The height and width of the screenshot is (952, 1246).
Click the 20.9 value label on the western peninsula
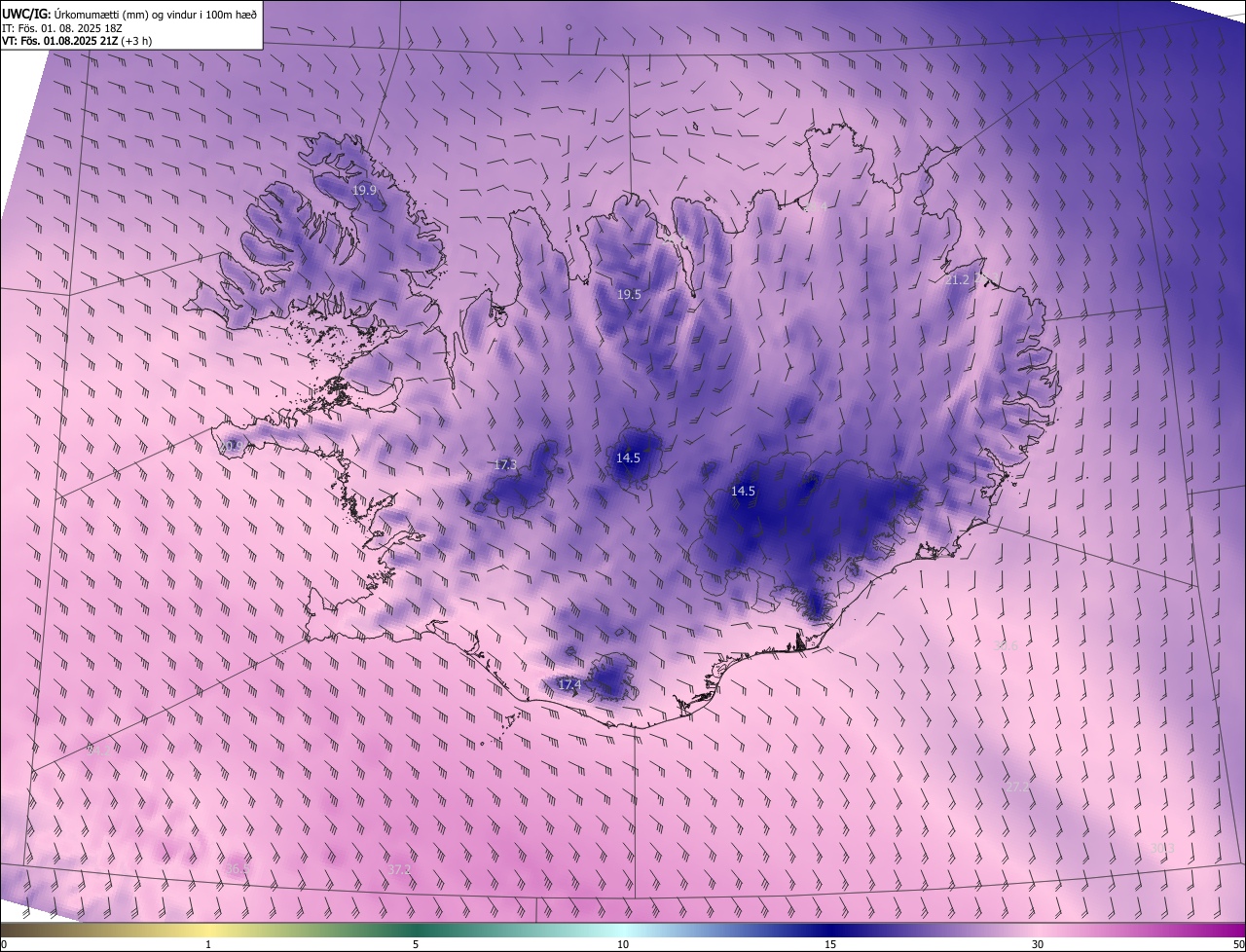pyautogui.click(x=232, y=446)
